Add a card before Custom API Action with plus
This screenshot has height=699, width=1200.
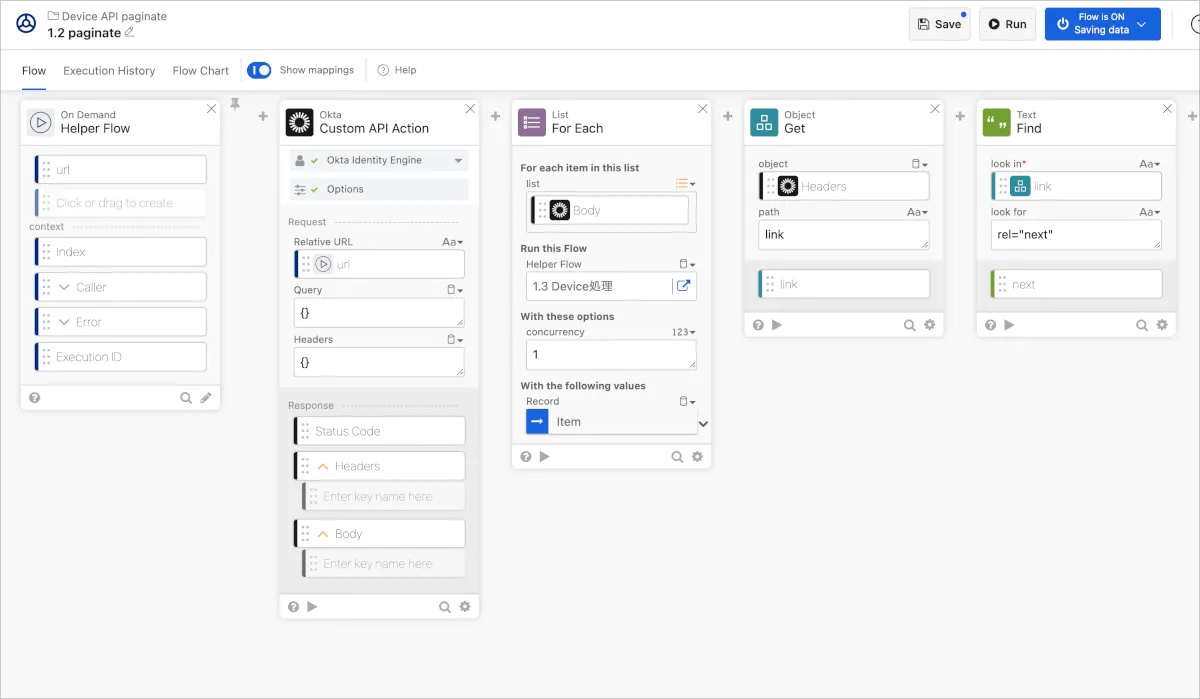263,116
